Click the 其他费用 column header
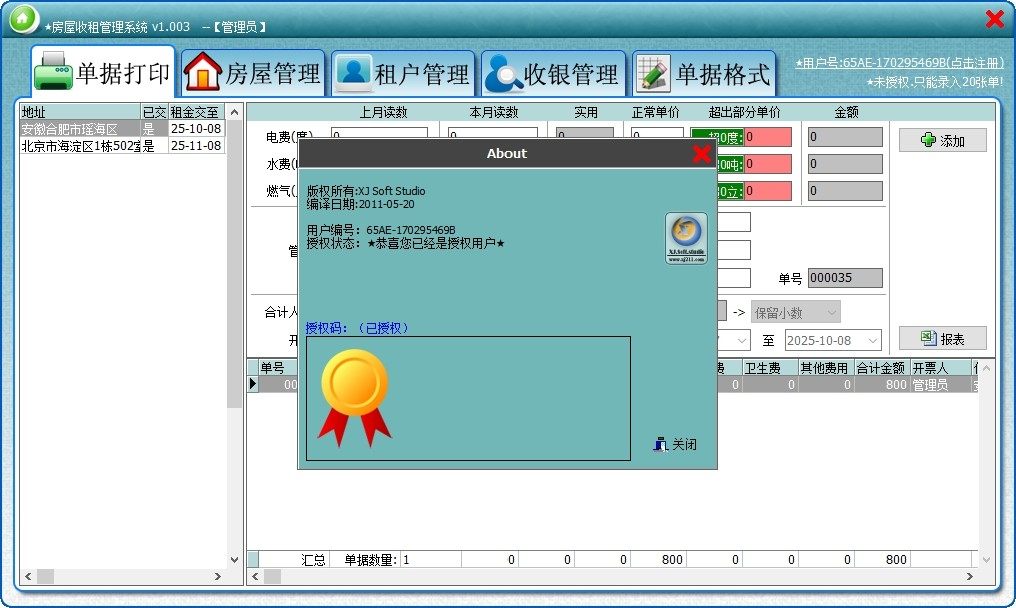Image resolution: width=1016 pixels, height=608 pixels. (x=826, y=368)
